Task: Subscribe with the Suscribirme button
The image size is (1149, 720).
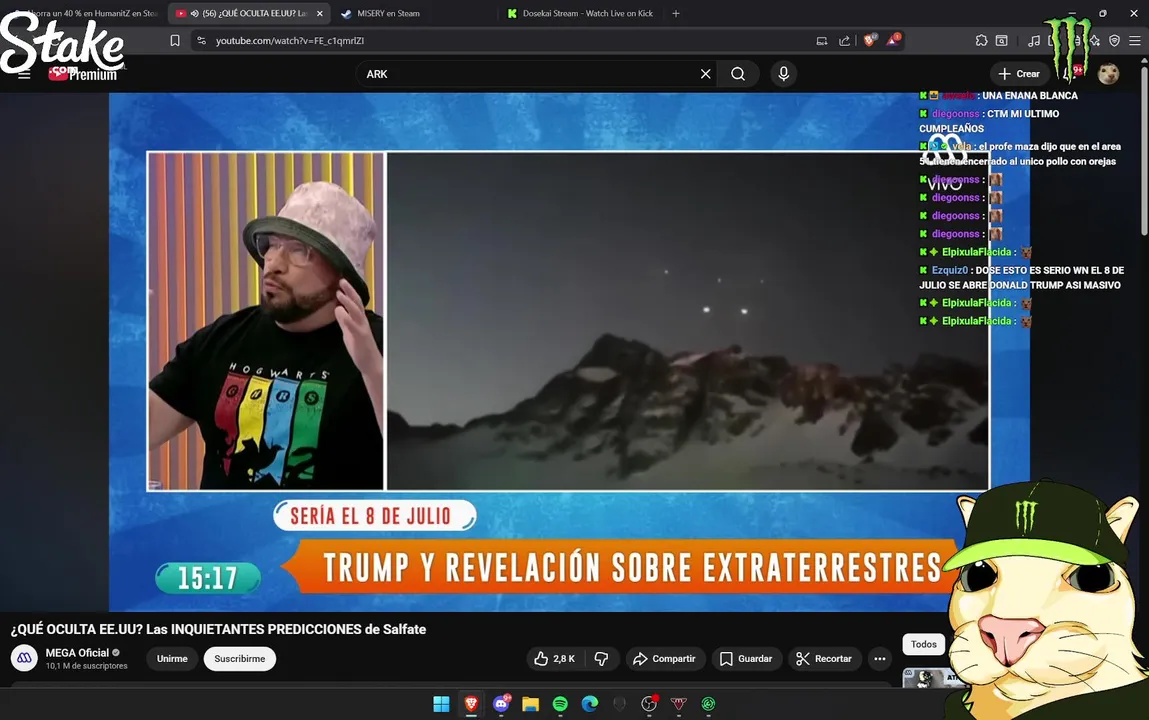Action: pos(240,658)
